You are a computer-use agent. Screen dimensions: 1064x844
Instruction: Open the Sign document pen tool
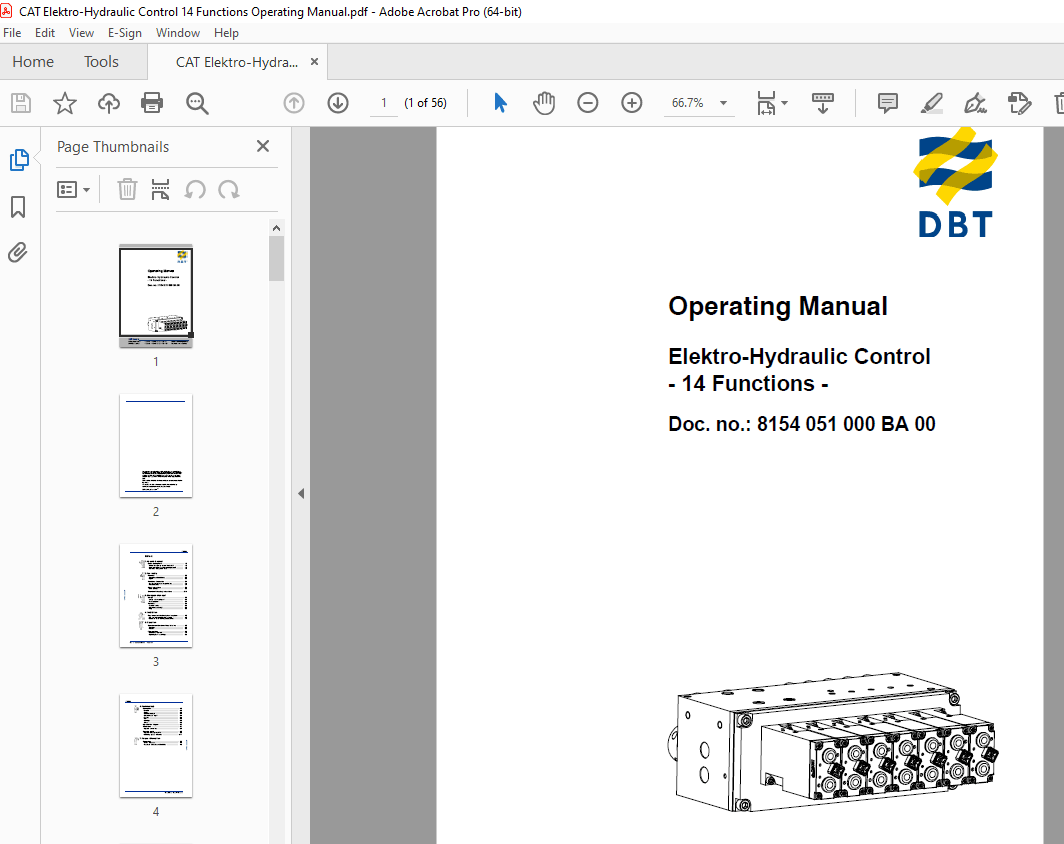[975, 103]
